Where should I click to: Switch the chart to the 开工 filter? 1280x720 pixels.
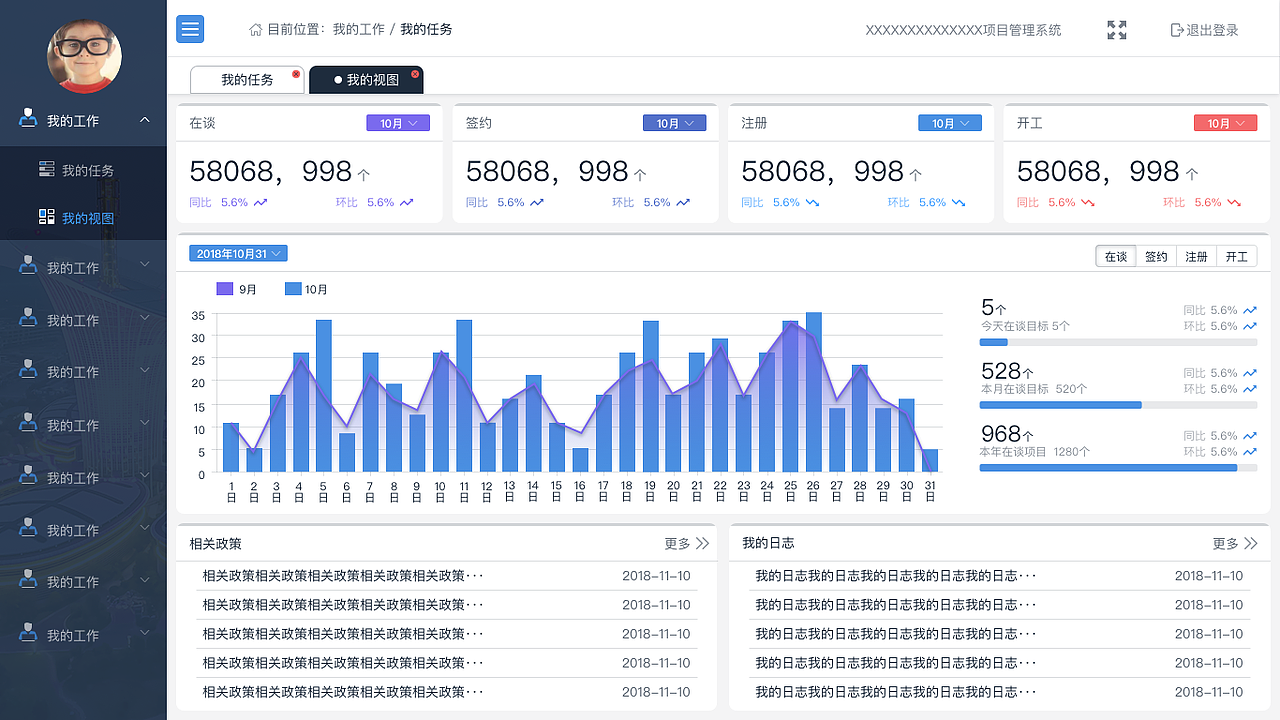(x=1237, y=257)
